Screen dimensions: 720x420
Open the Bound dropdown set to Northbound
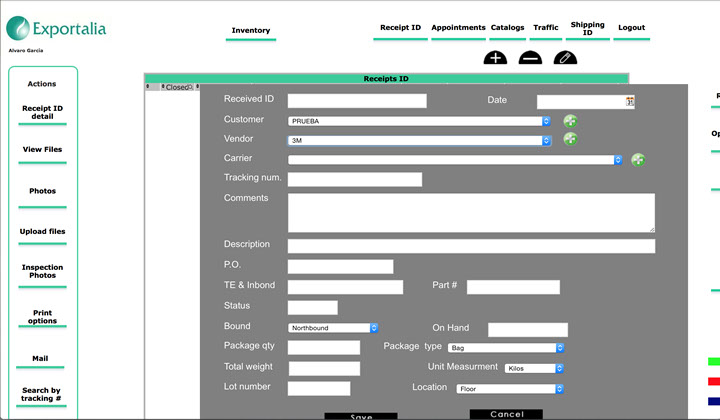(x=333, y=328)
